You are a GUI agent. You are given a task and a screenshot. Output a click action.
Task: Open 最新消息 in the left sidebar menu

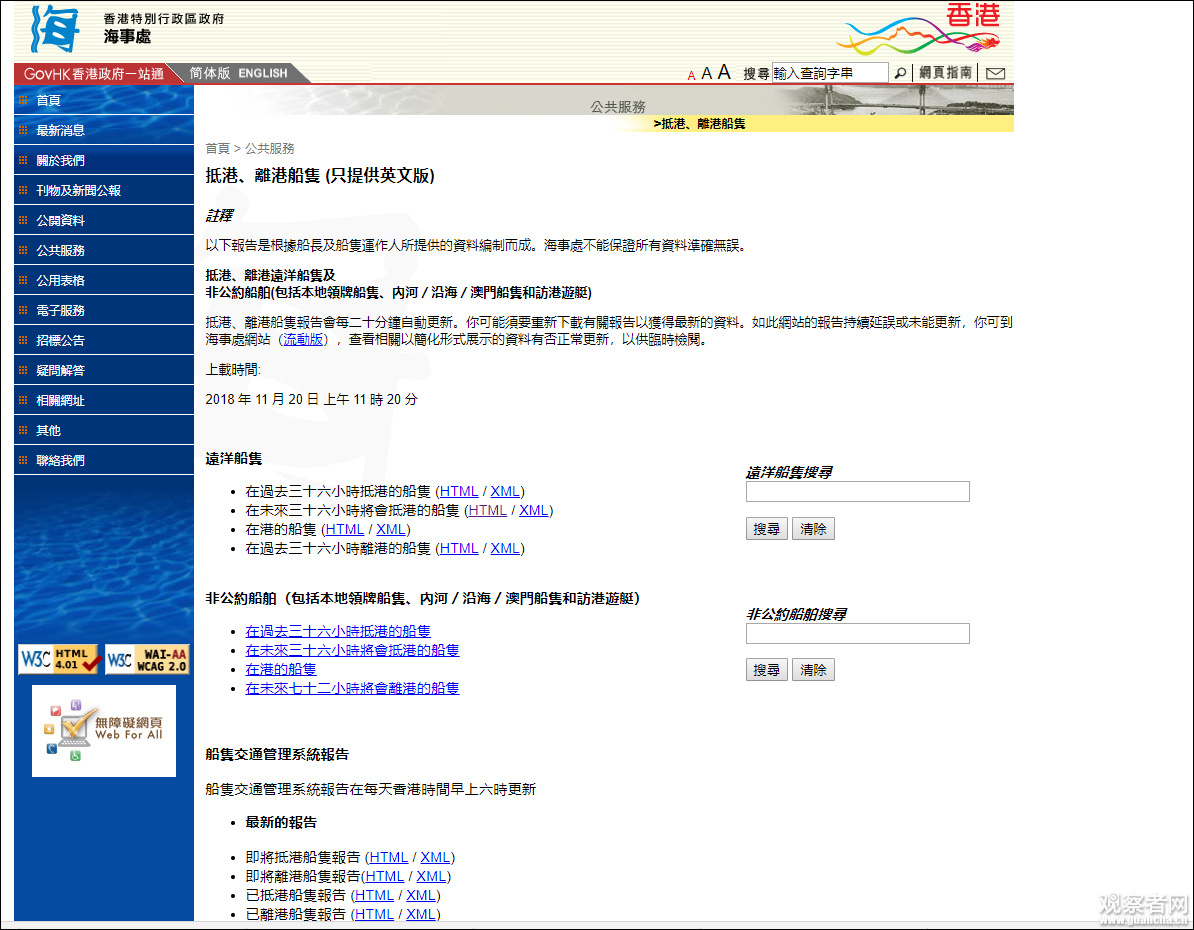coord(61,130)
